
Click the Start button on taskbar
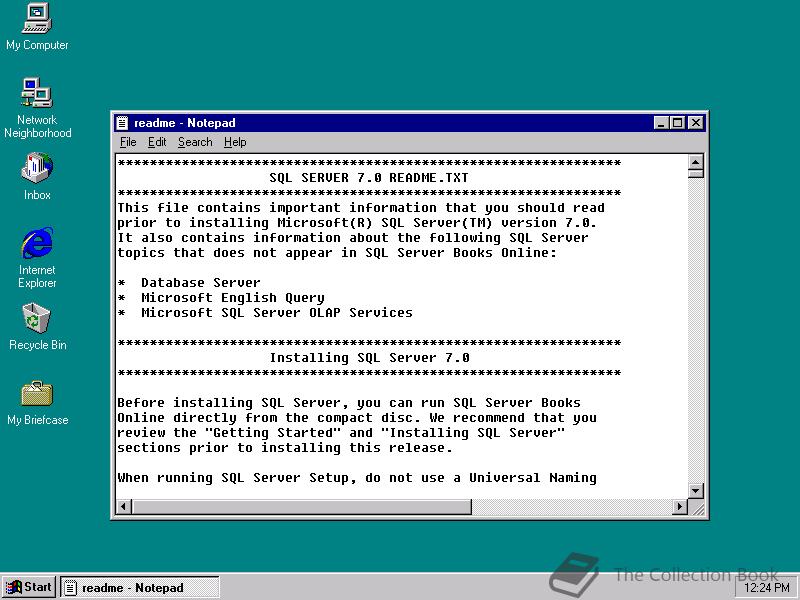[29, 587]
